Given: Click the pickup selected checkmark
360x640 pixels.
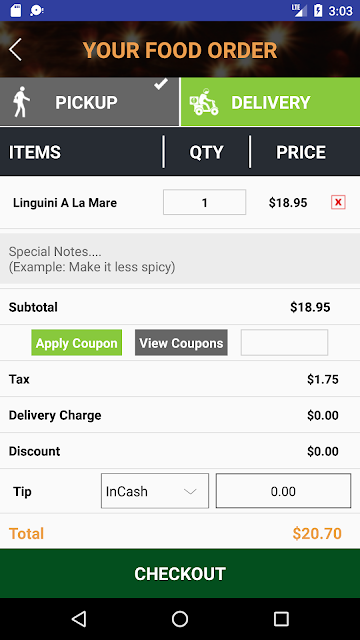Looking at the screenshot, I should [161, 84].
